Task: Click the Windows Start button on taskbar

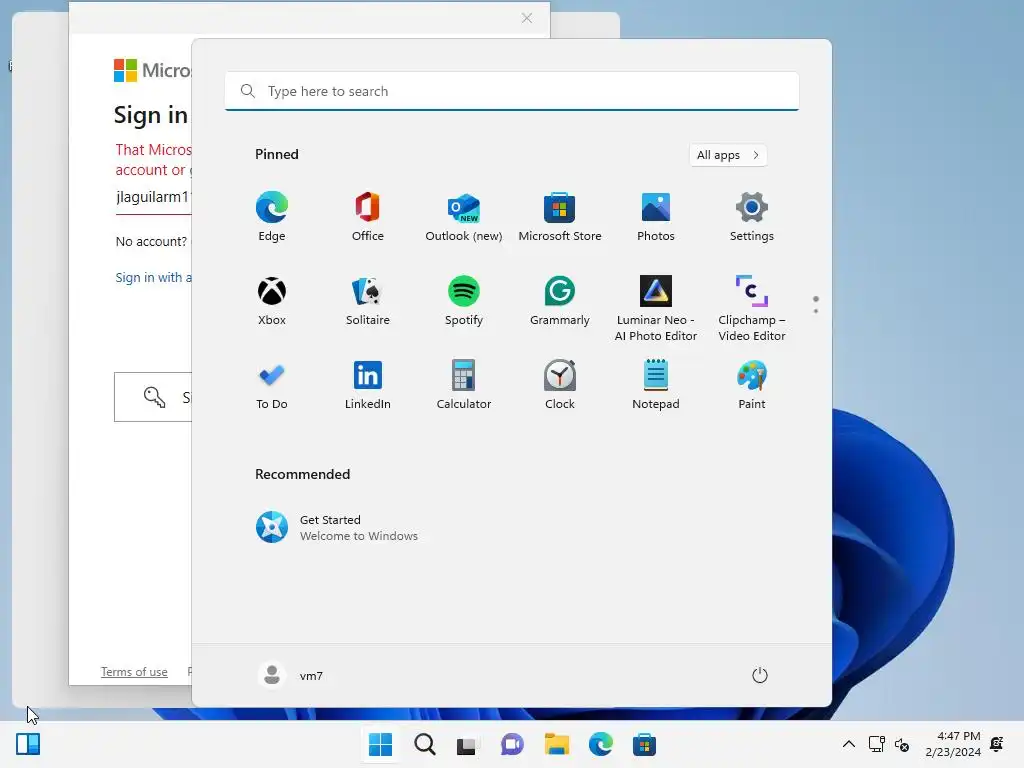Action: click(380, 744)
